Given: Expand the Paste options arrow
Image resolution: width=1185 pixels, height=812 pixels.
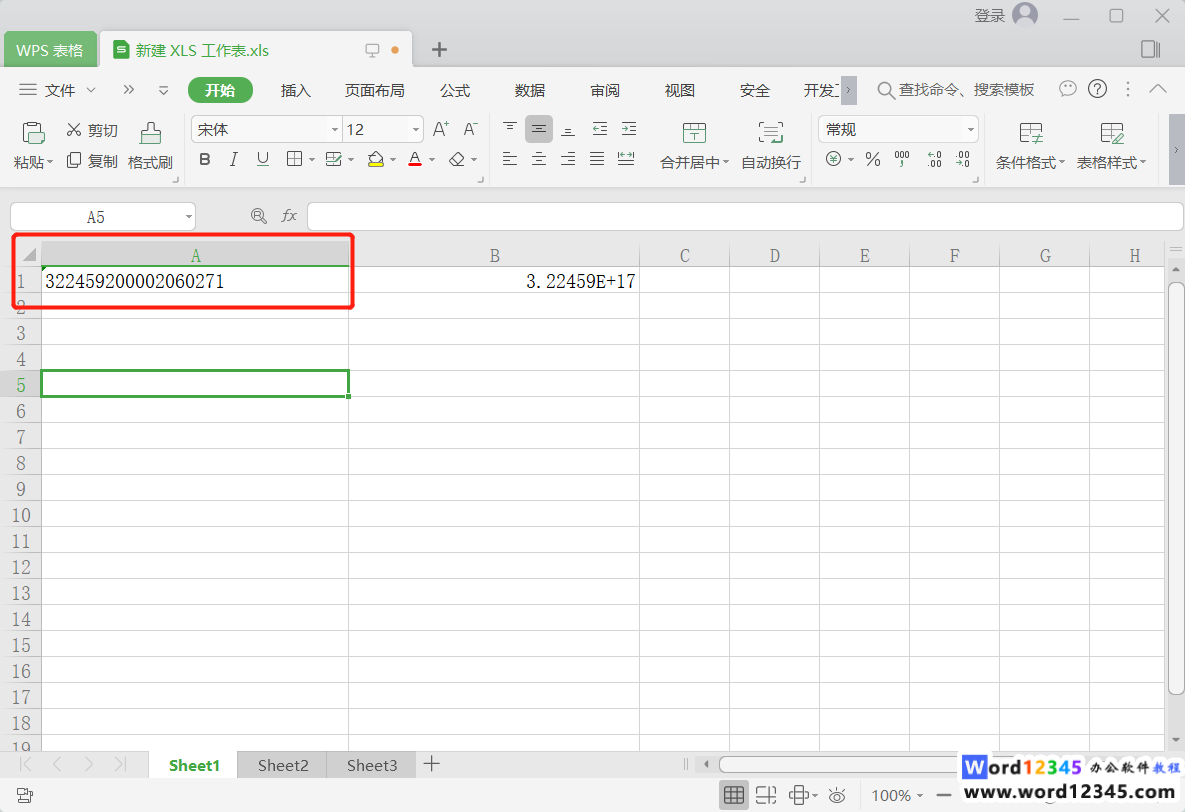Looking at the screenshot, I should (x=51, y=163).
